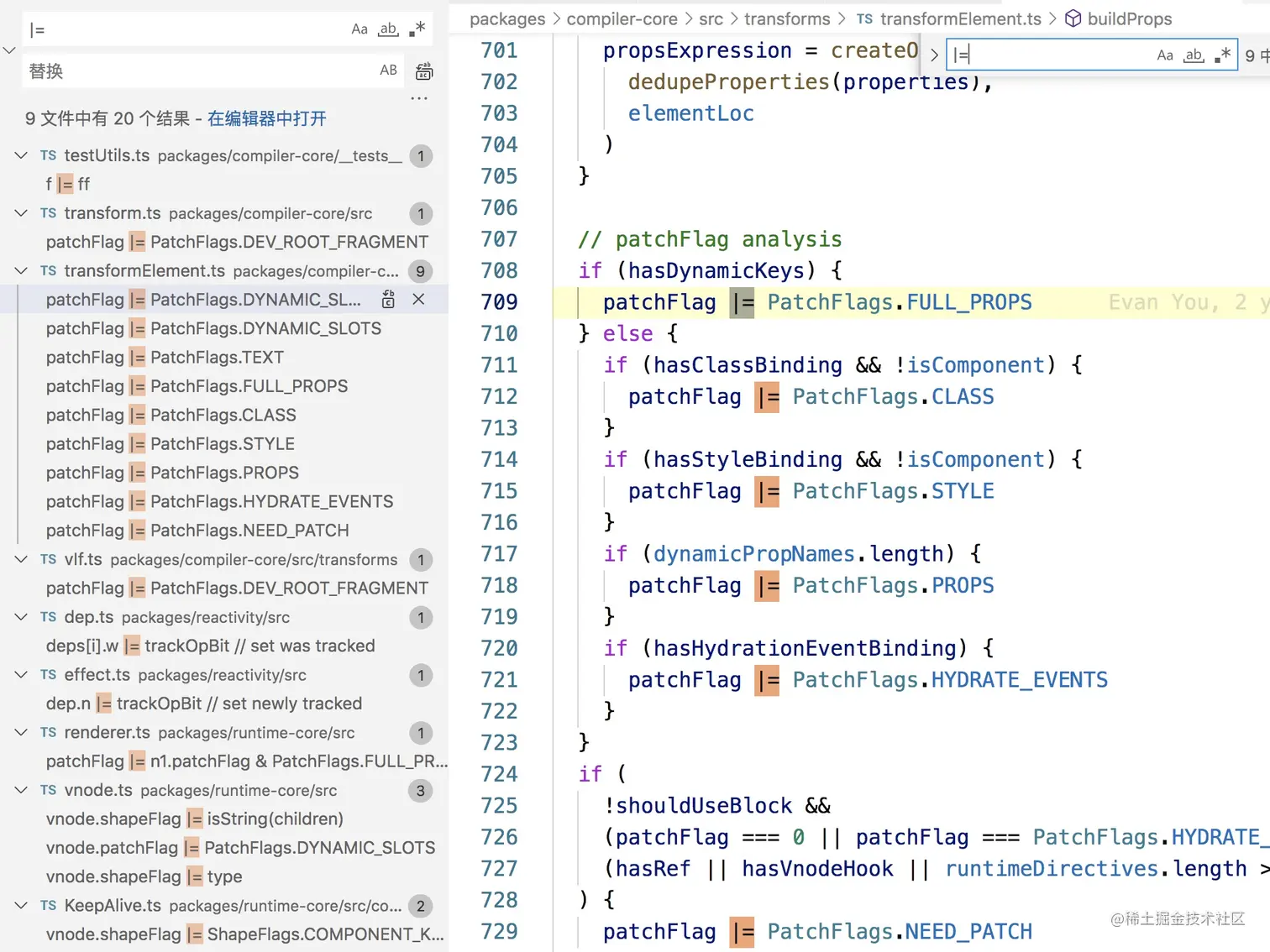Viewport: 1270px width, 952px height.
Task: Select the 'f |= ff' search result
Action: tap(67, 184)
